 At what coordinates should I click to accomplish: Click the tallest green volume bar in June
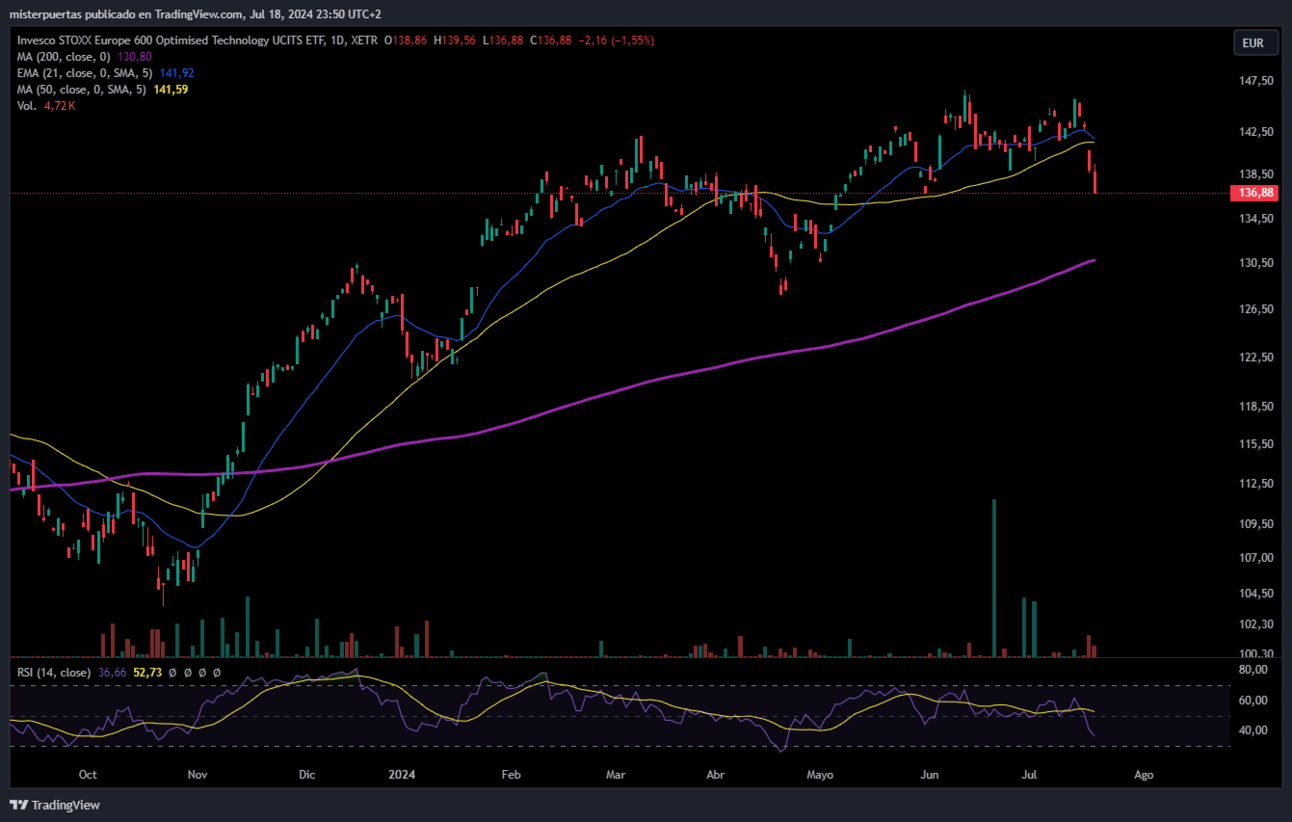pyautogui.click(x=994, y=578)
